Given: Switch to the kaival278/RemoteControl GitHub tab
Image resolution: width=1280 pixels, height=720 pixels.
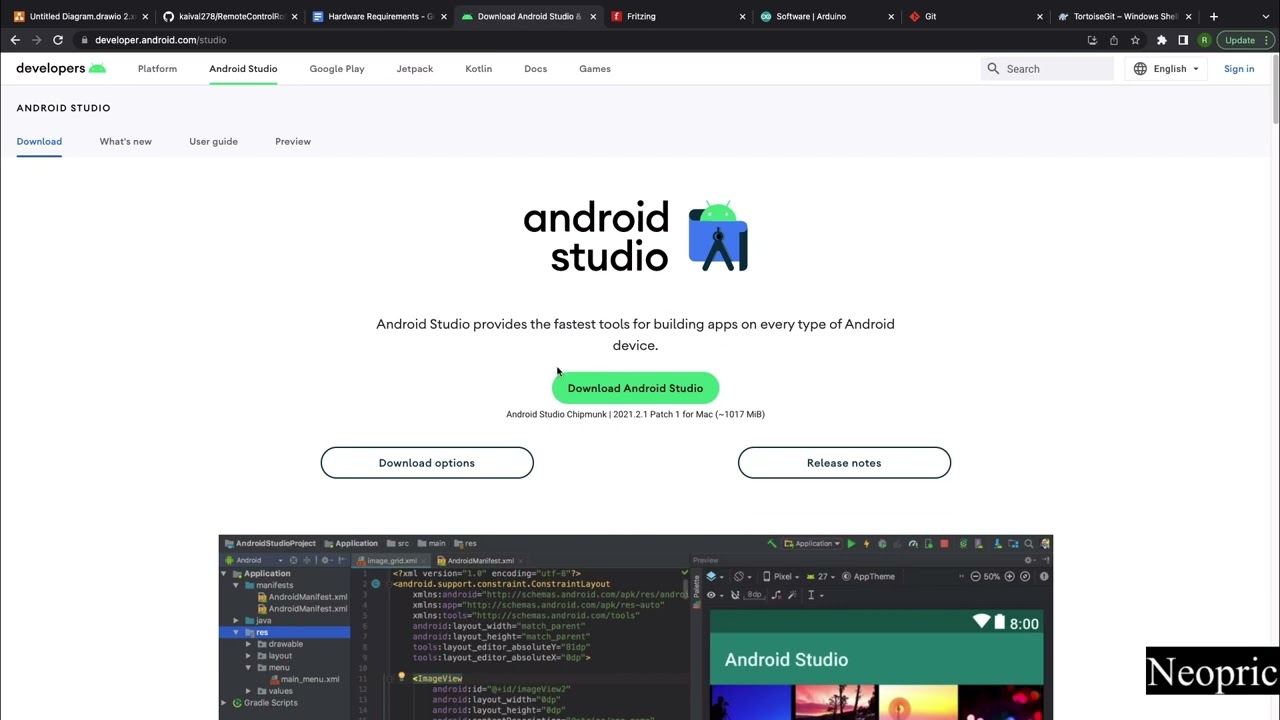Looking at the screenshot, I should click(229, 16).
